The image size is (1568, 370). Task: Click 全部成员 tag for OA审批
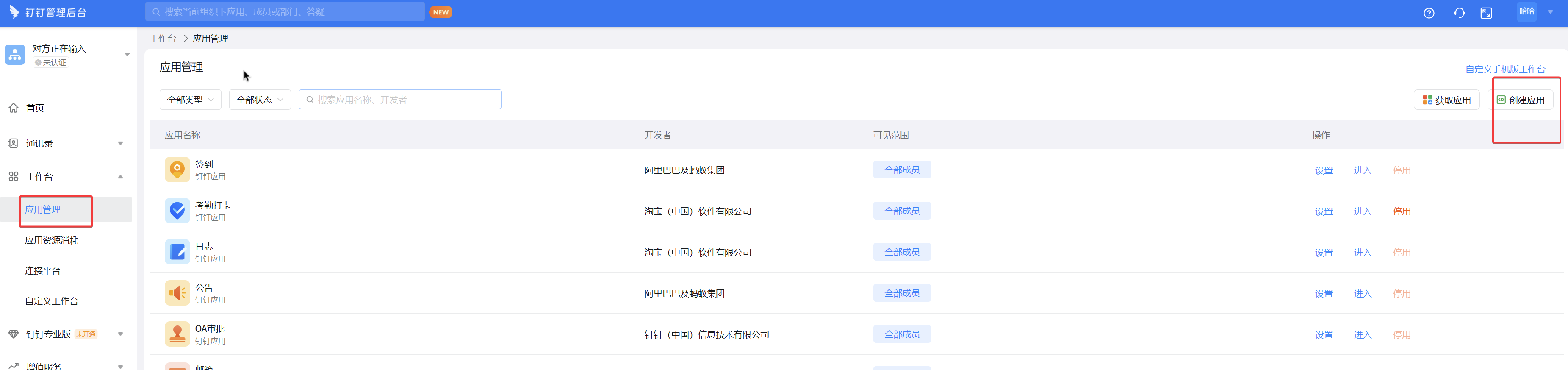pos(901,334)
